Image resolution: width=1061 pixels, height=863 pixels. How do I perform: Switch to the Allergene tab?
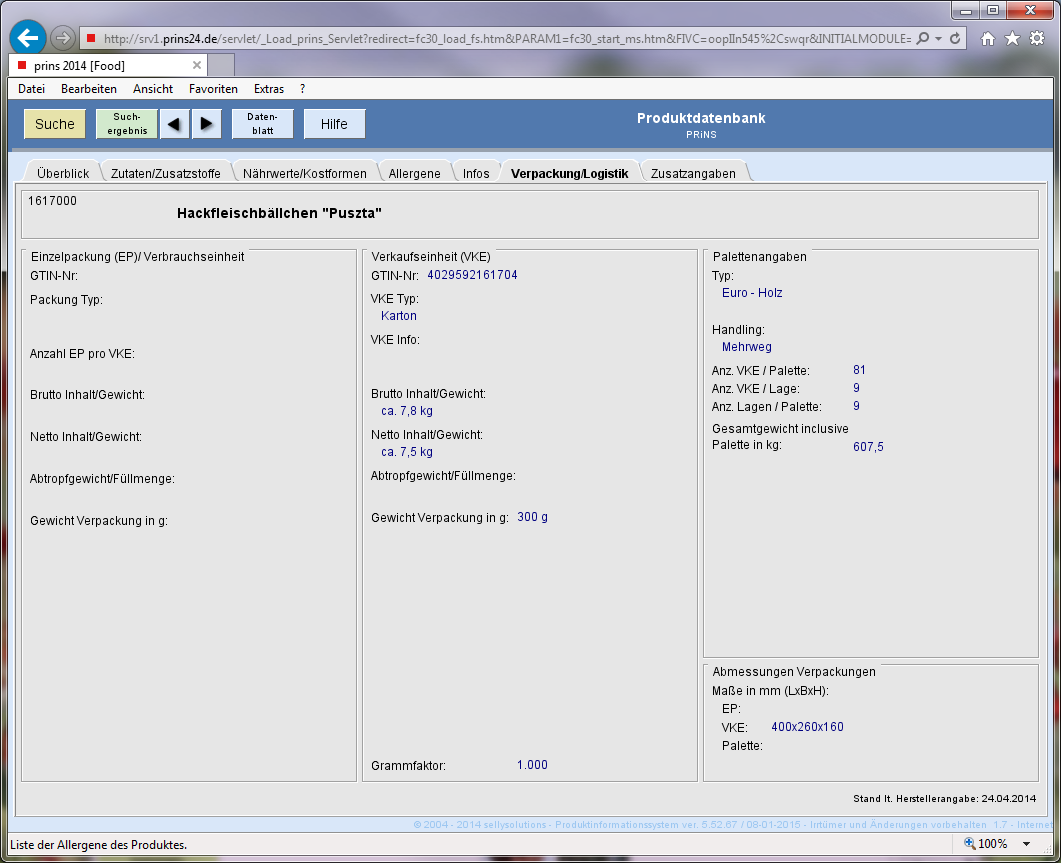(414, 173)
